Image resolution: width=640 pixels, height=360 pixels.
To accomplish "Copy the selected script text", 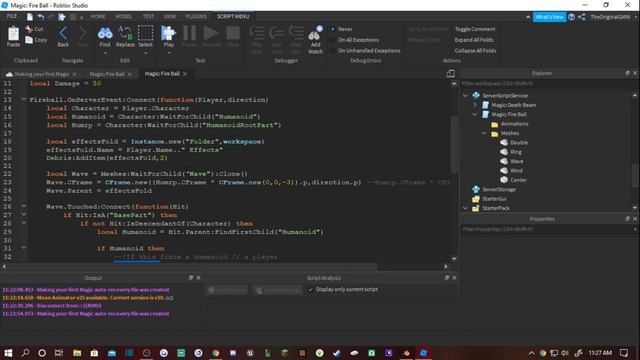I will click(36, 40).
